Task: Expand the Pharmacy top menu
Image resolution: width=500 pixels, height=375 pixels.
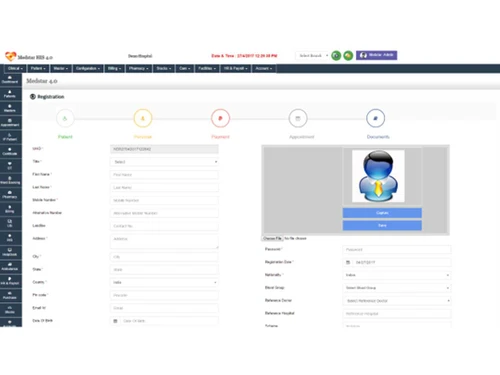Action: point(139,68)
